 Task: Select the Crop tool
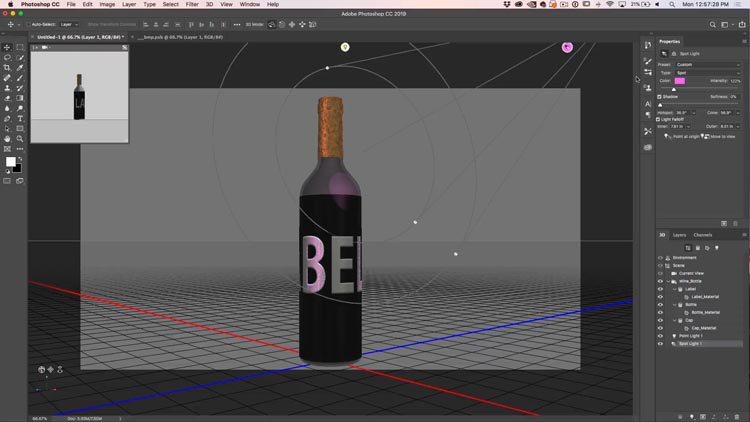click(x=7, y=67)
